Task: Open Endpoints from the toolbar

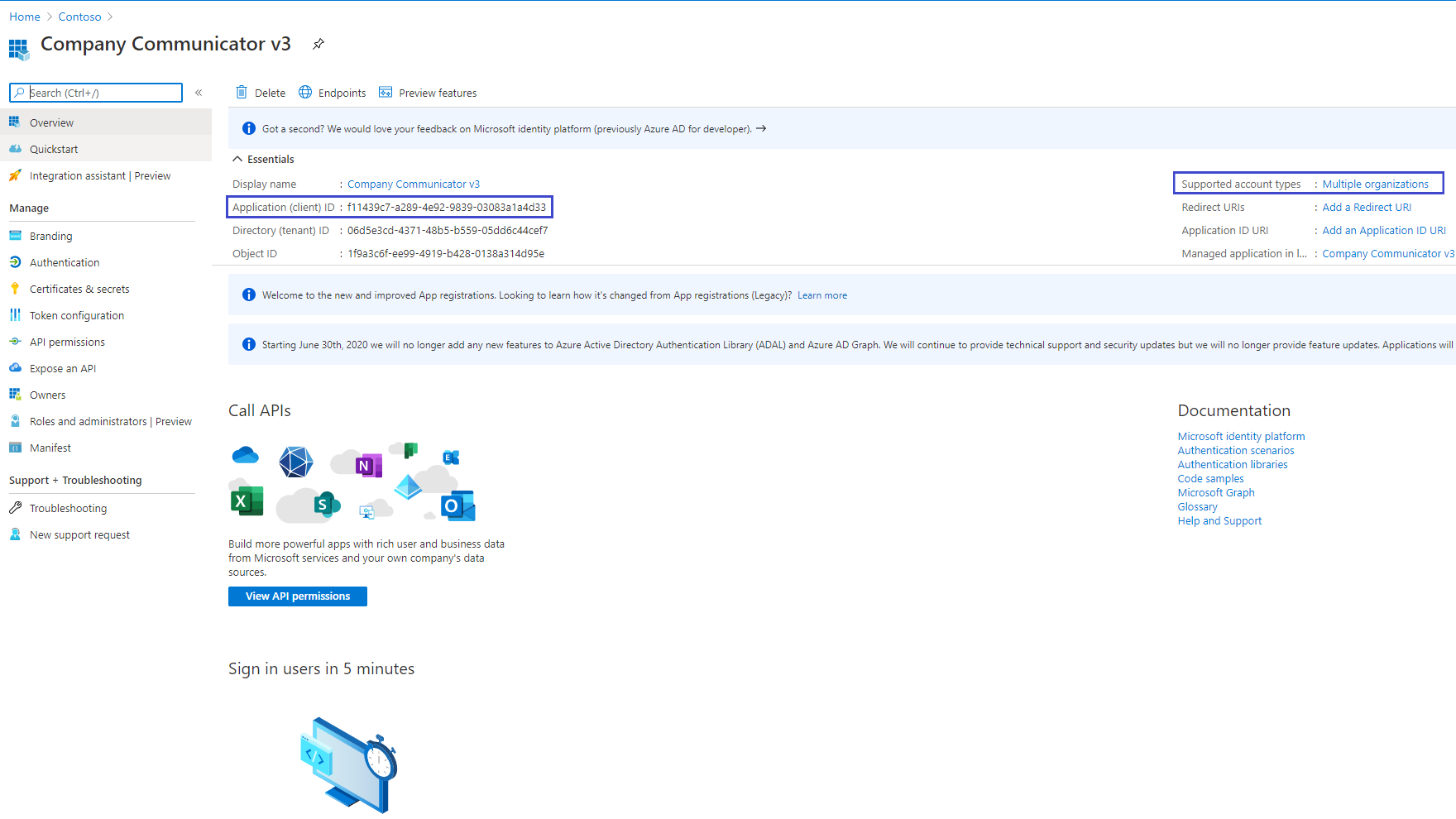Action: (333, 93)
